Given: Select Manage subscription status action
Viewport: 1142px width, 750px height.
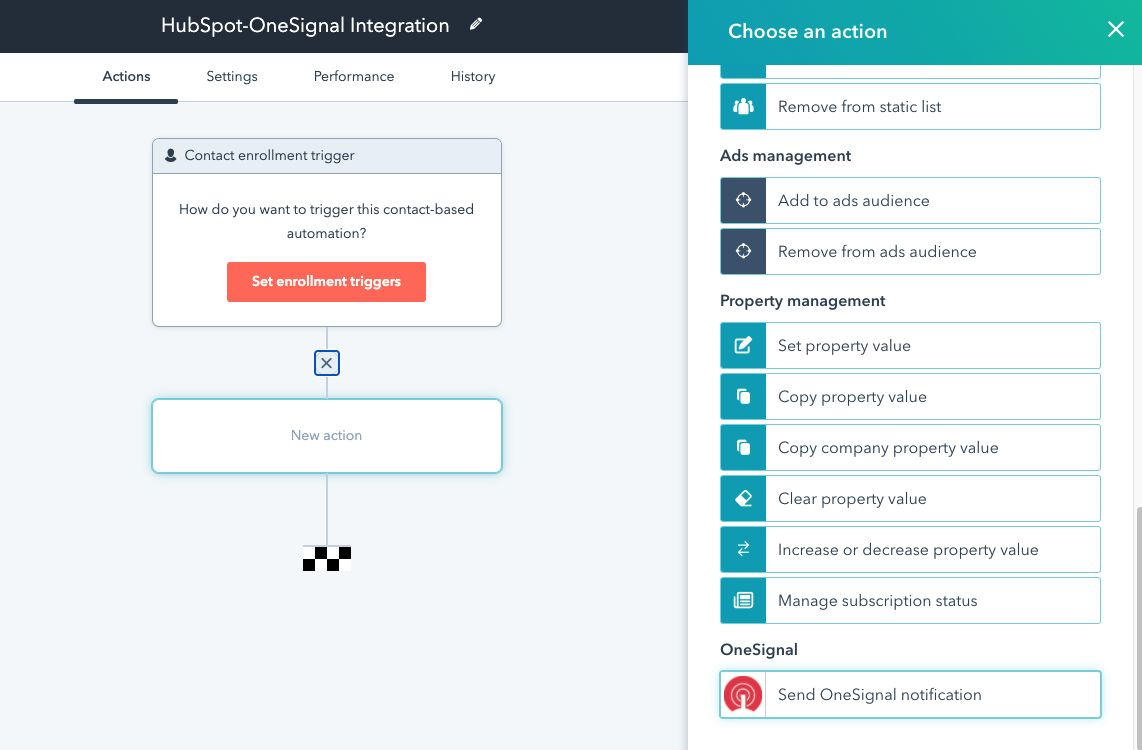Looking at the screenshot, I should pyautogui.click(x=910, y=600).
